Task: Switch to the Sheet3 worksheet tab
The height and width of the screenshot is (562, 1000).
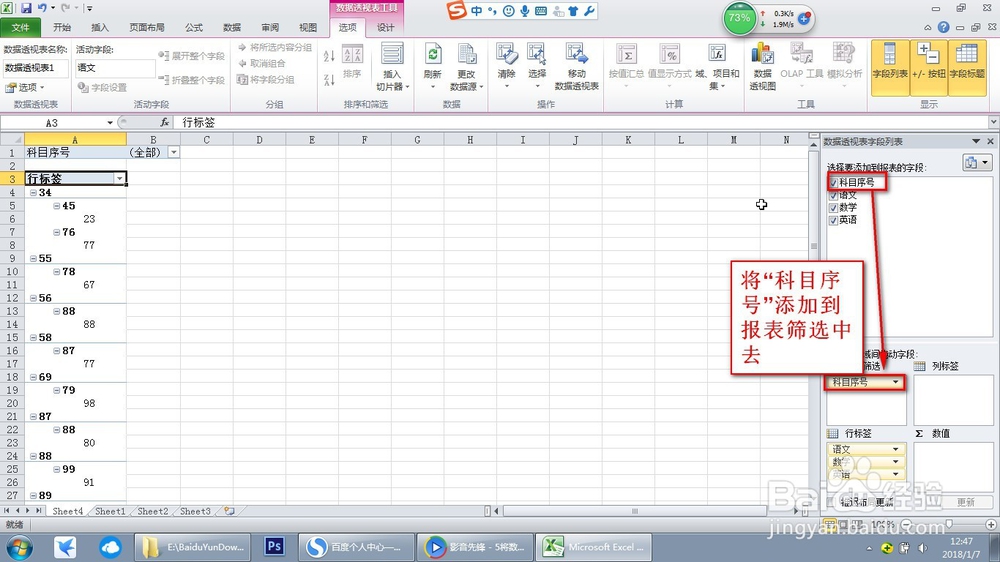Action: (x=195, y=511)
